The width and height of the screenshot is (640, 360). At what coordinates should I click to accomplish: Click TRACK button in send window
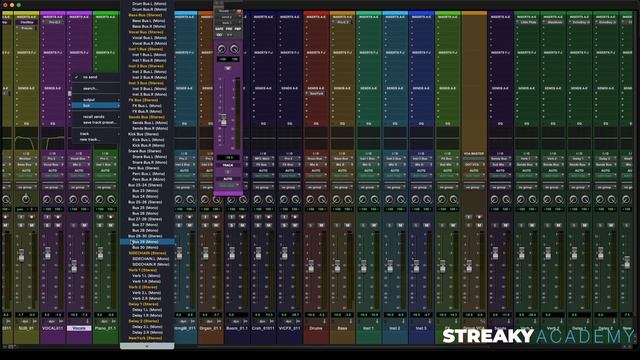(x=228, y=165)
